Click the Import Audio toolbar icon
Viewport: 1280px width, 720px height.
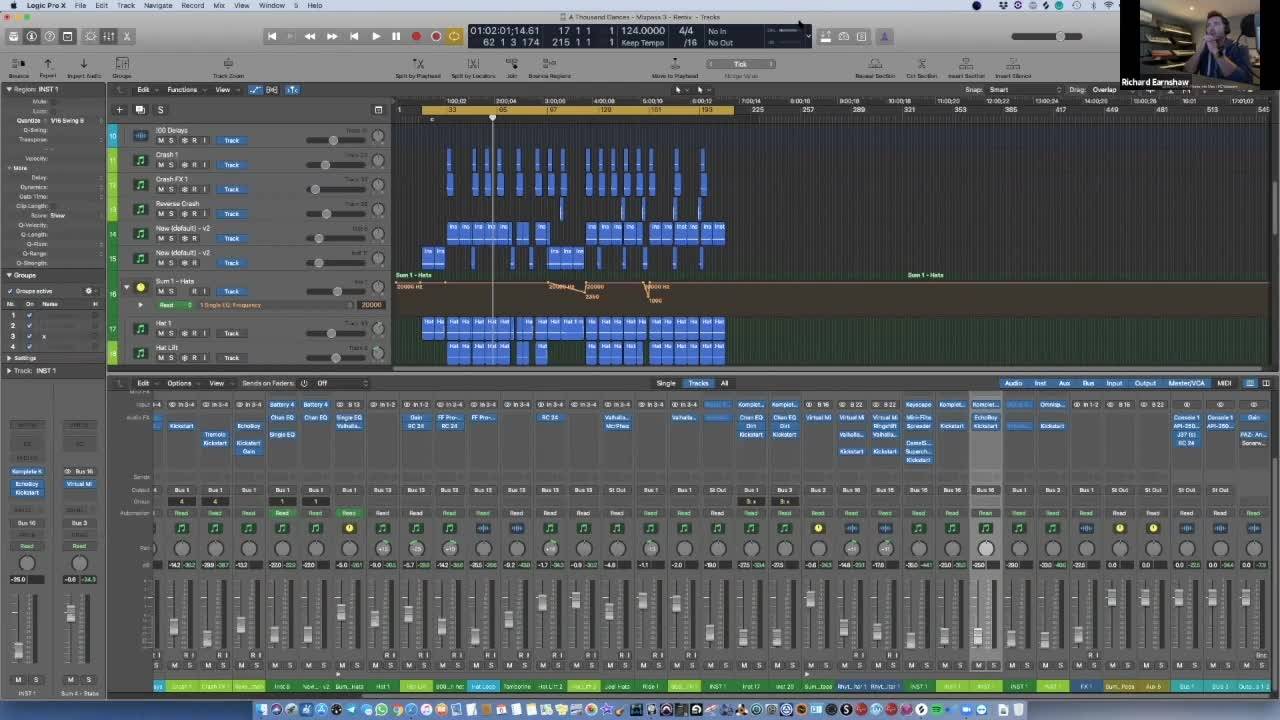pos(83,65)
